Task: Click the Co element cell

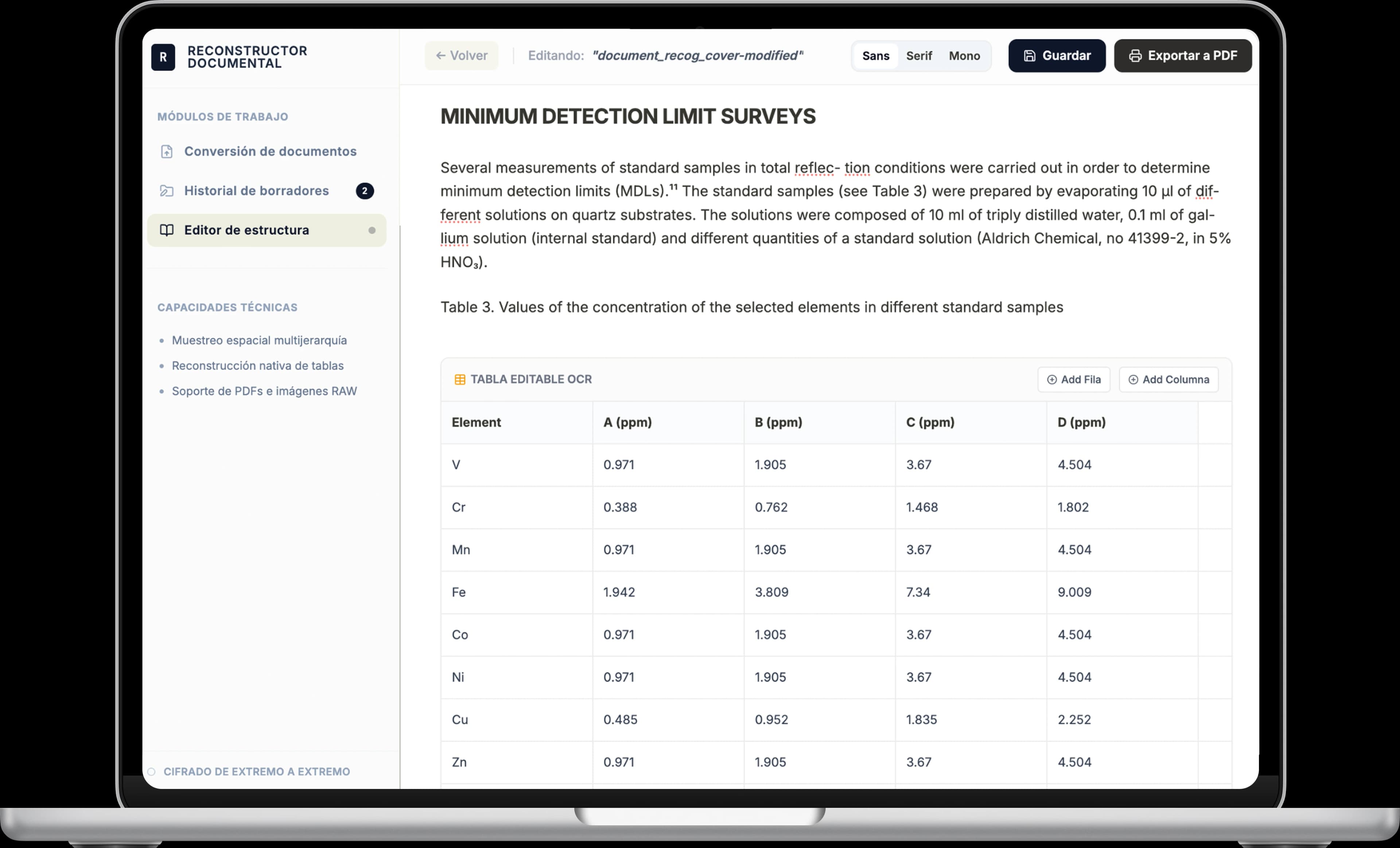Action: coord(517,635)
